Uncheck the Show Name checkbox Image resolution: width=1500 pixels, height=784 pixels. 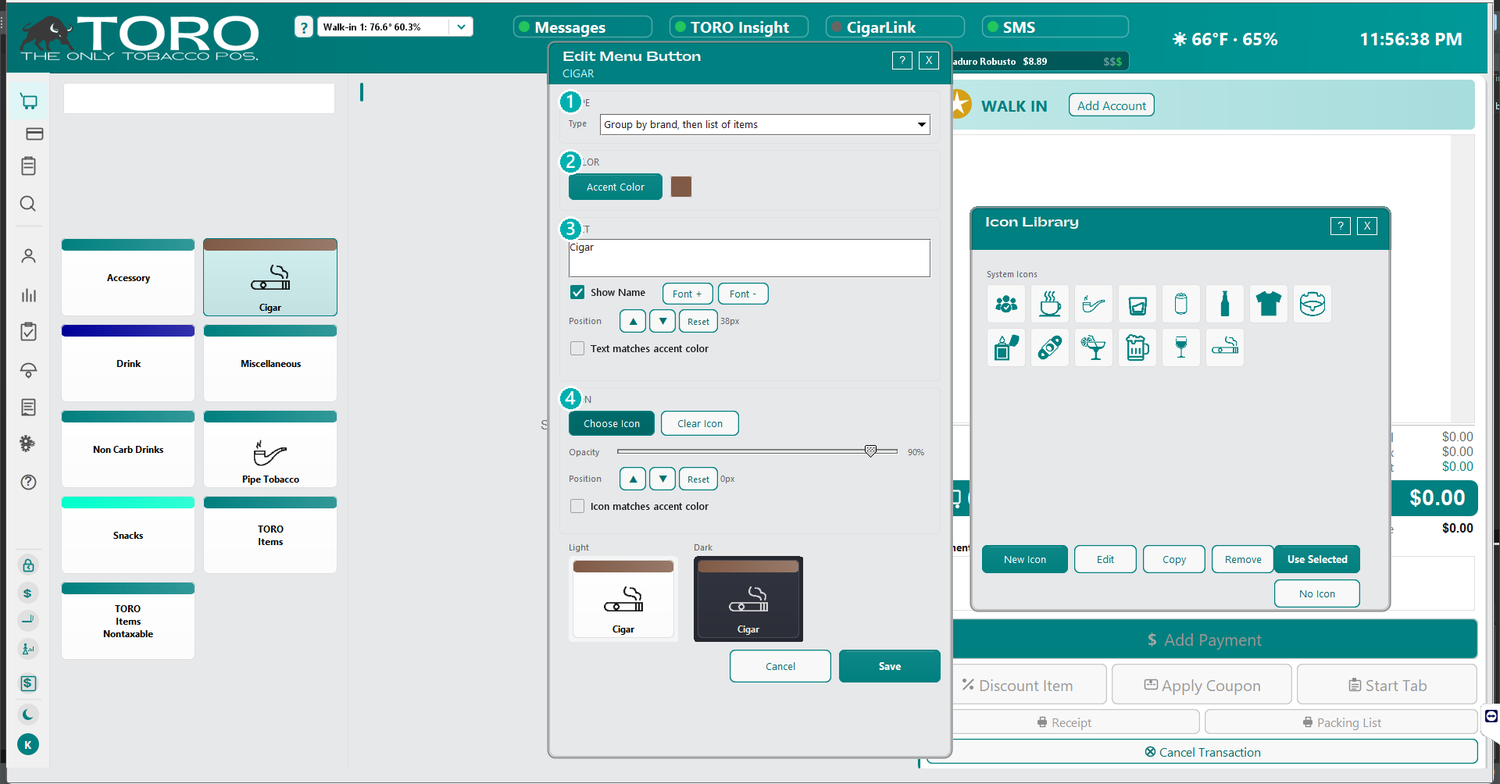pyautogui.click(x=577, y=292)
